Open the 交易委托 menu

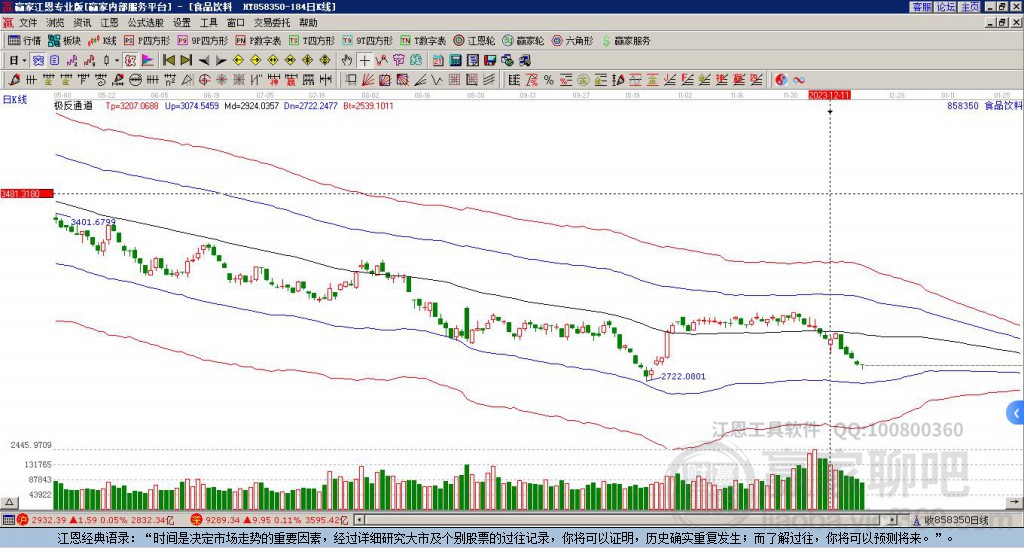[272, 23]
